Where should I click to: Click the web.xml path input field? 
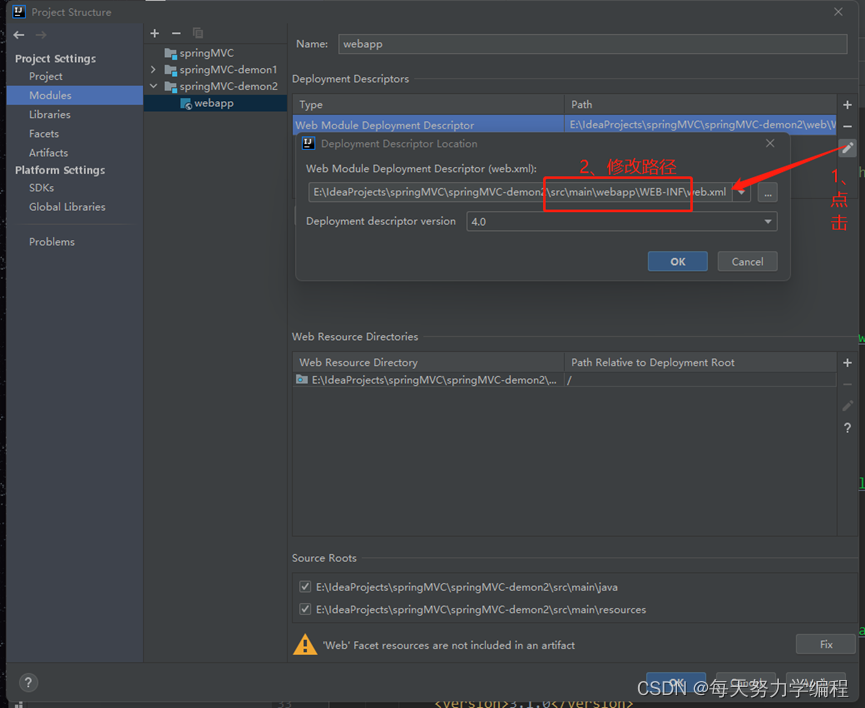pos(520,193)
